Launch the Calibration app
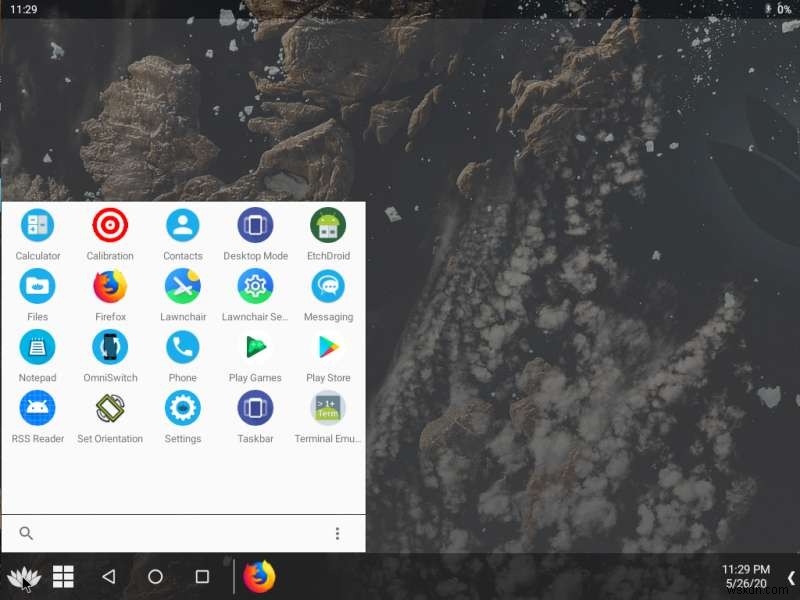The image size is (800, 600). coord(110,226)
